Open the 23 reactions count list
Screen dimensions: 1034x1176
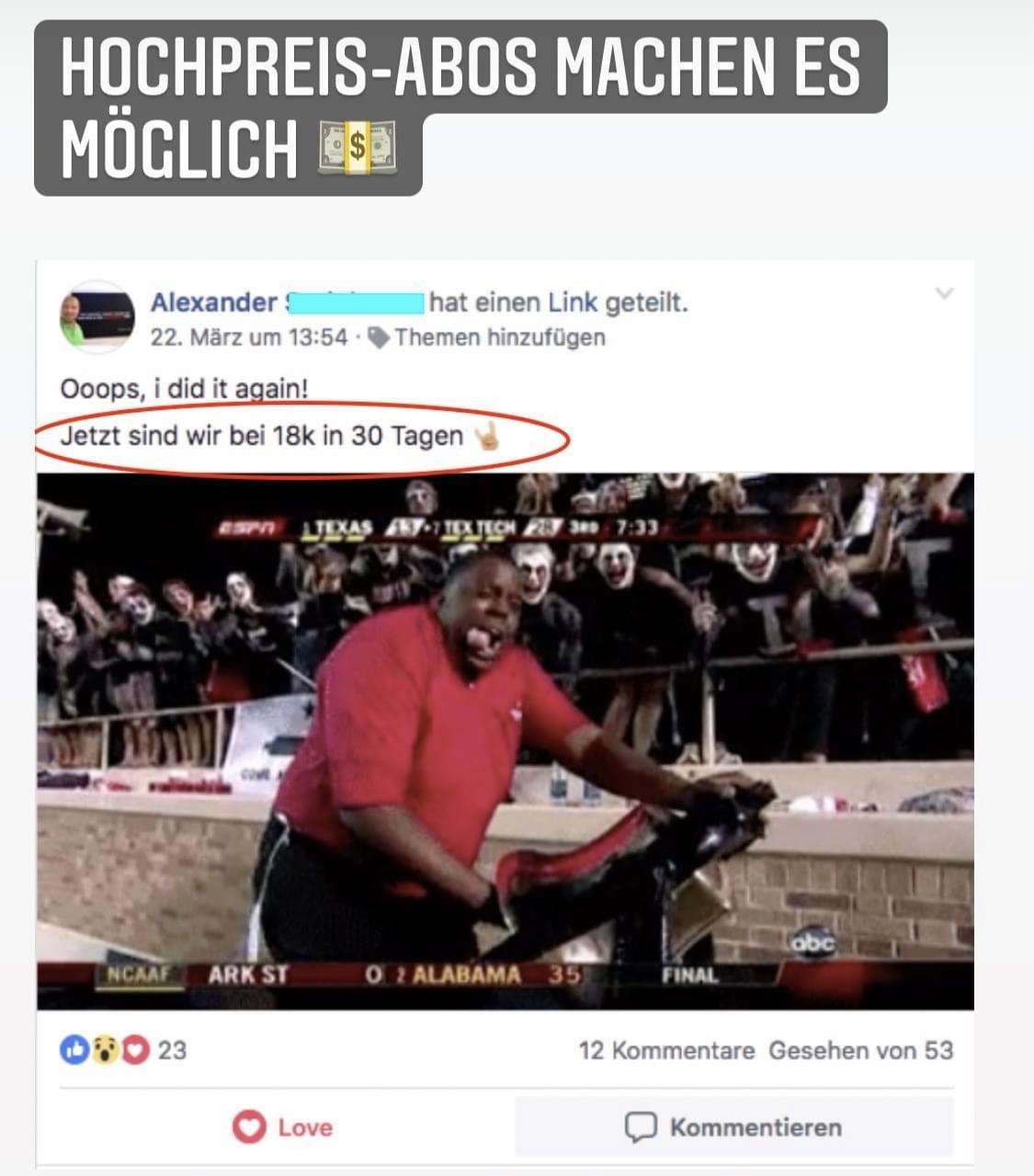(x=172, y=1050)
